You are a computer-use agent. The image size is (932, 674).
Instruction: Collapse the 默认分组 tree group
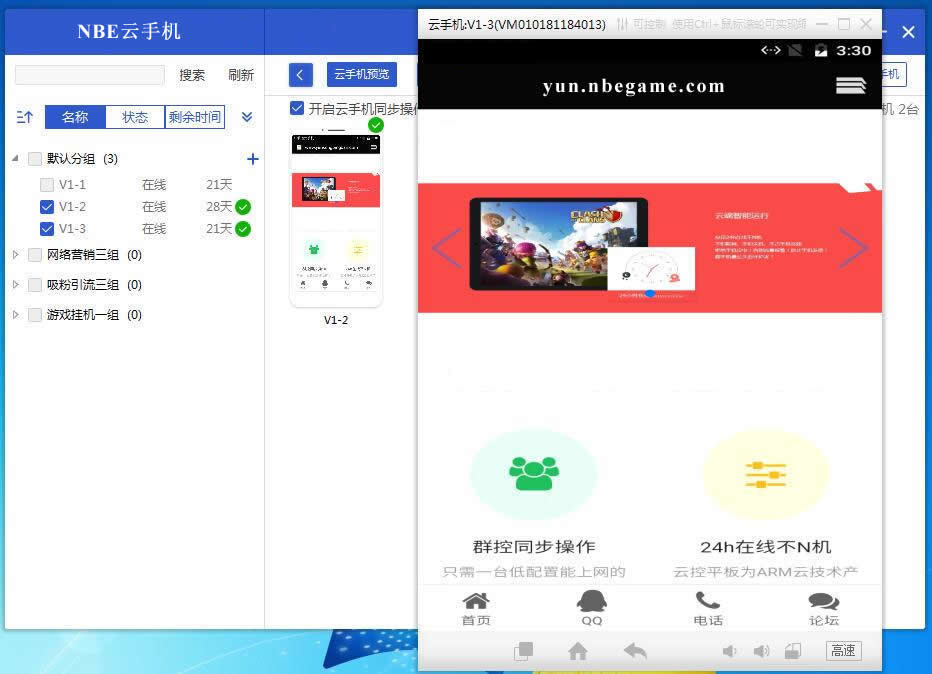click(x=15, y=159)
